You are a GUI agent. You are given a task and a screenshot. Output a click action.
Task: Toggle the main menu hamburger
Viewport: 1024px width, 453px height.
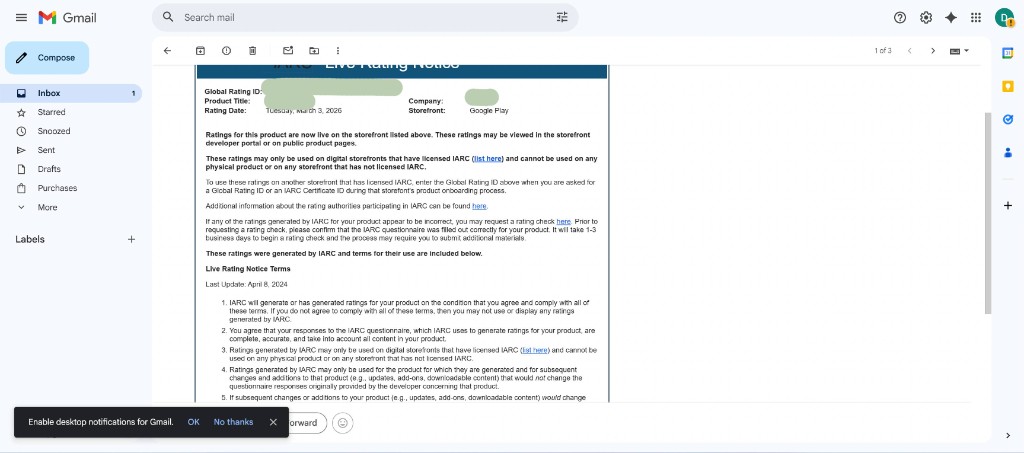click(x=21, y=17)
